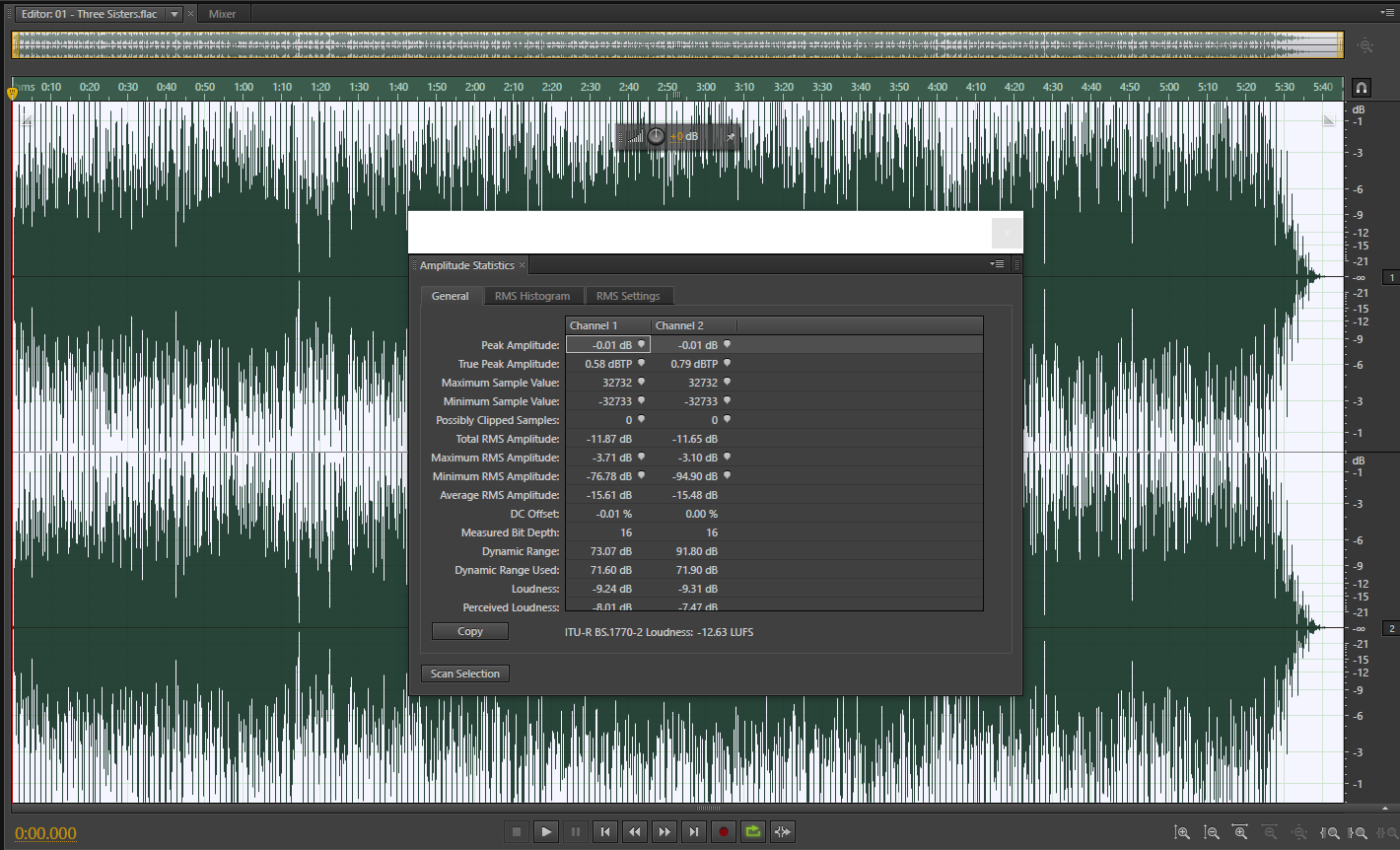Jump to Channel 2 Peak Amplitude location marker
1400x850 pixels.
(727, 344)
